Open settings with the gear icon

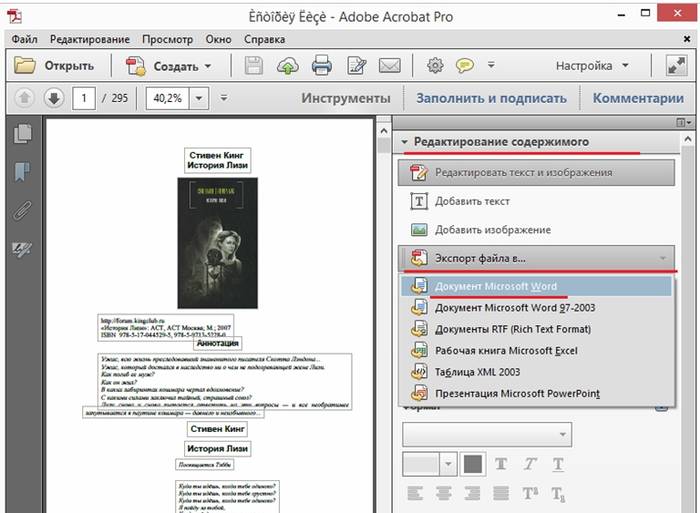(434, 66)
